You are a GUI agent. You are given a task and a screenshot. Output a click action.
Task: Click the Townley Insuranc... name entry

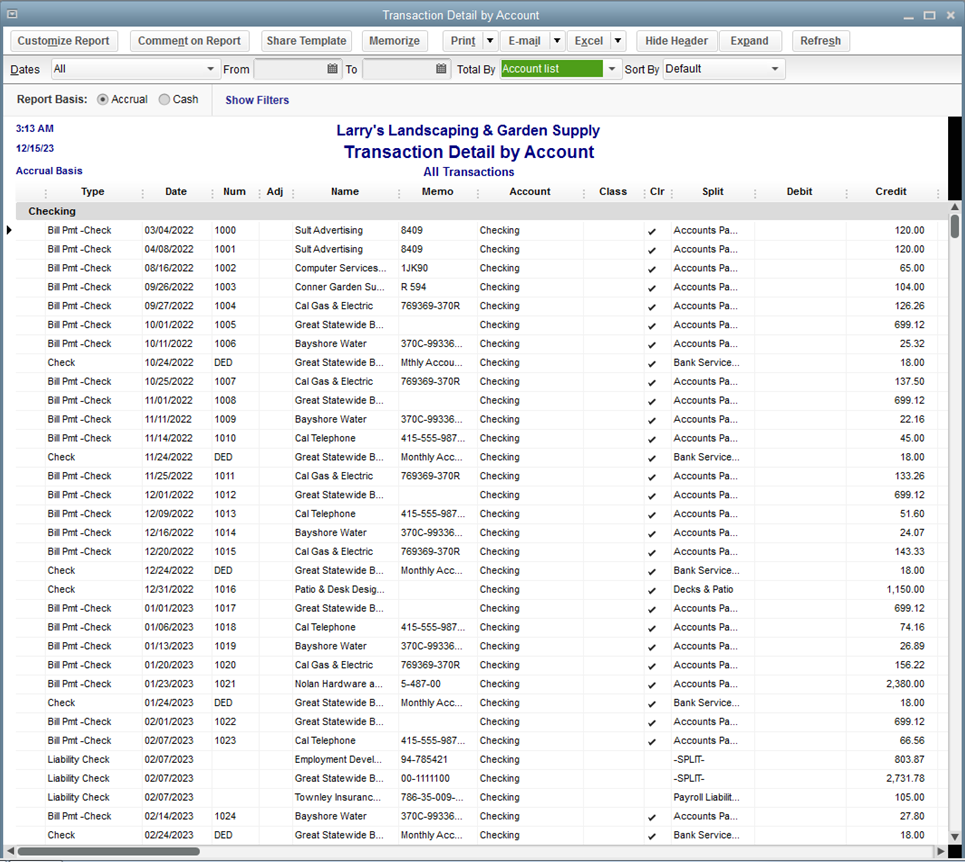pyautogui.click(x=338, y=797)
